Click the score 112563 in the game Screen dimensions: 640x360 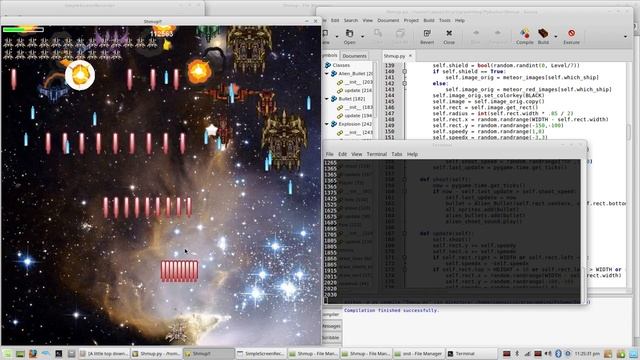click(162, 34)
